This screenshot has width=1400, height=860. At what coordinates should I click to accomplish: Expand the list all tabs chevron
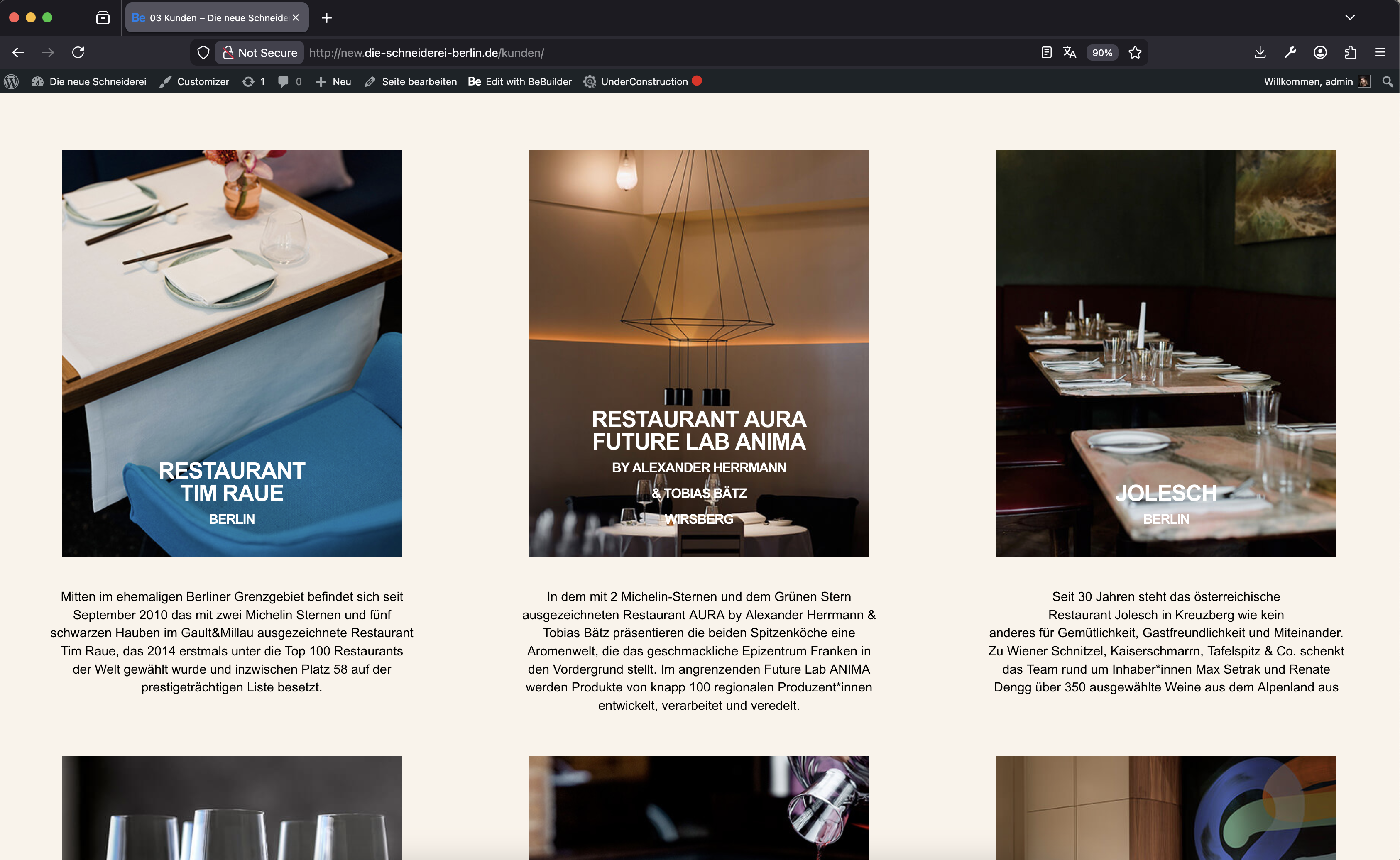pos(1350,17)
